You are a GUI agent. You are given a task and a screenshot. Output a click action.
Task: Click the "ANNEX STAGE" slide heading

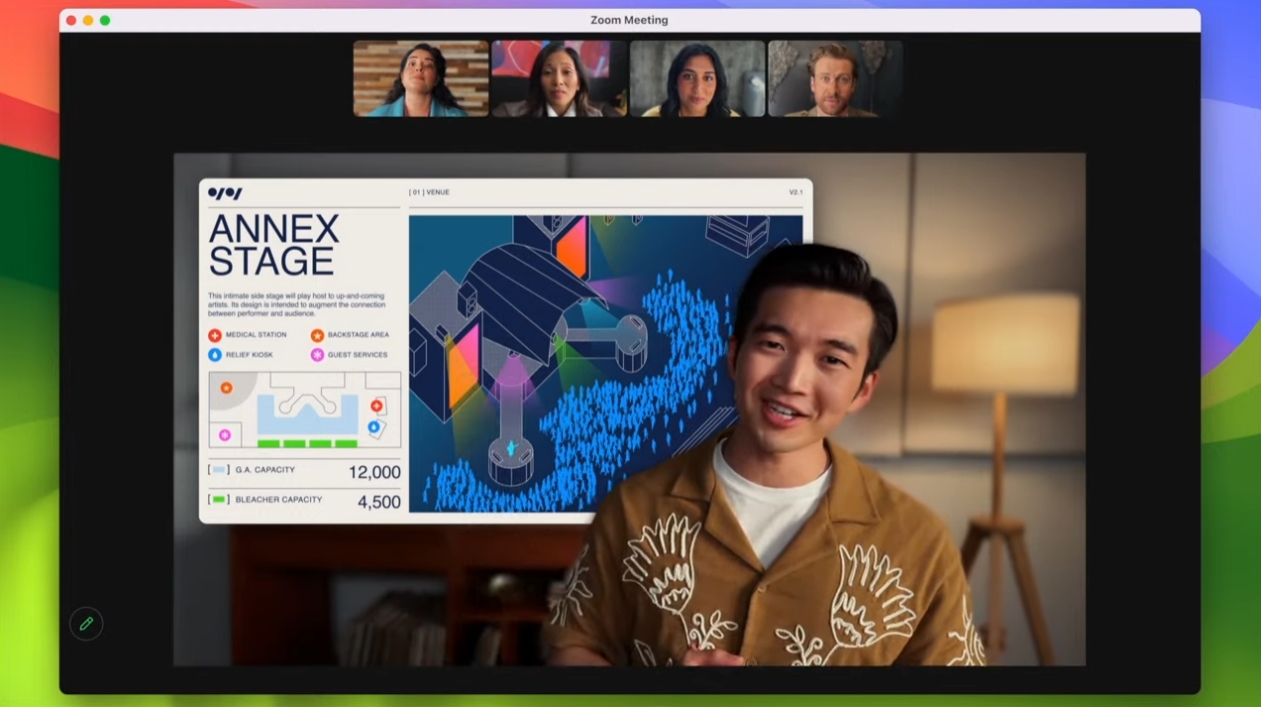(274, 245)
